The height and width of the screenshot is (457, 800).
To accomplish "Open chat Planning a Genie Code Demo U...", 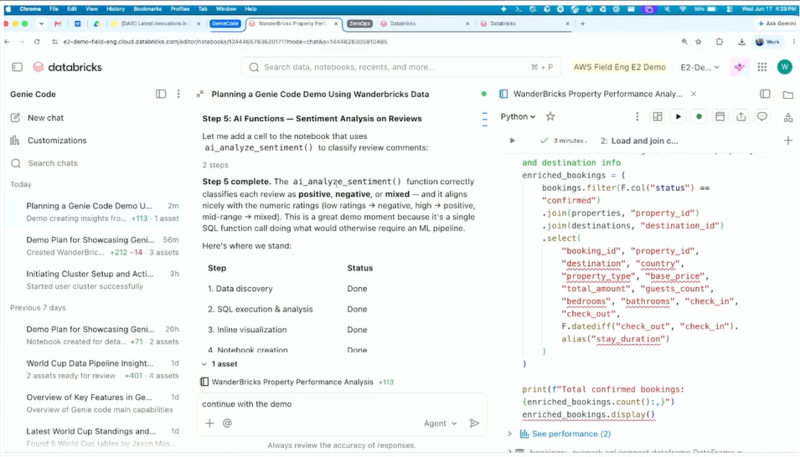I will (94, 212).
